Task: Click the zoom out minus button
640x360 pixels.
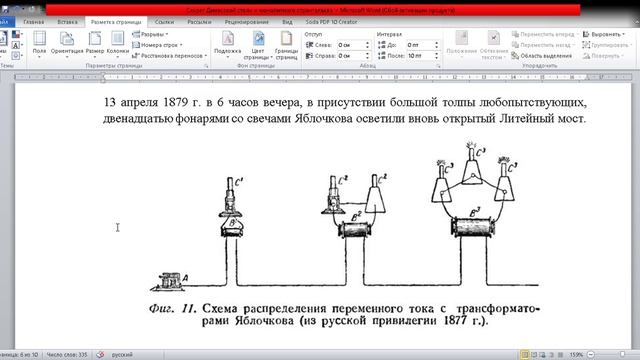Action: point(591,355)
